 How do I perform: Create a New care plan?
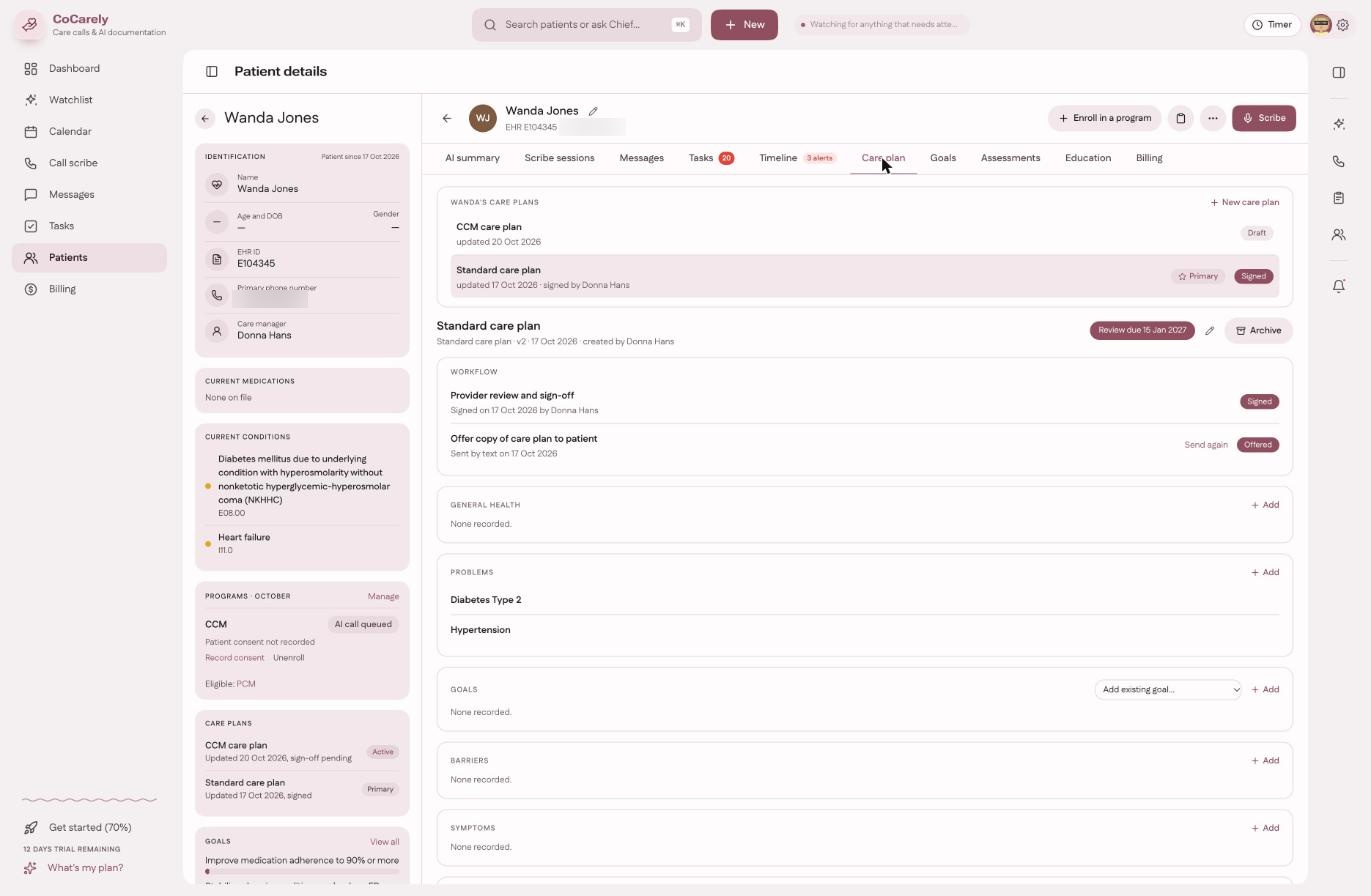point(1244,202)
